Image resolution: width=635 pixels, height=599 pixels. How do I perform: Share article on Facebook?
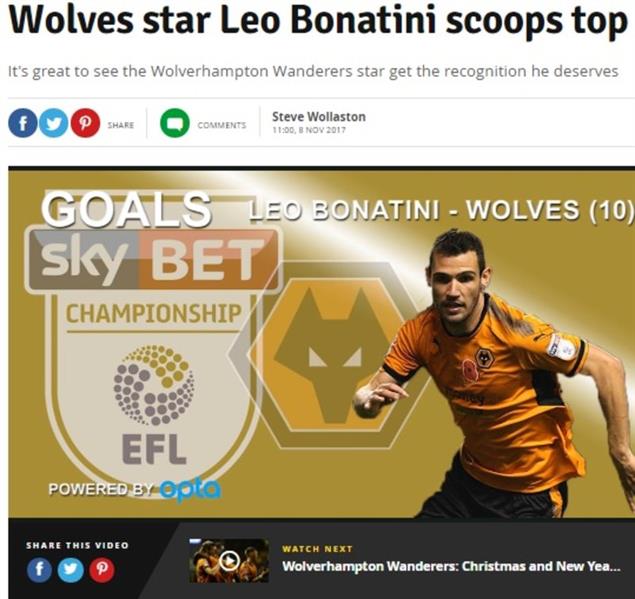23,123
